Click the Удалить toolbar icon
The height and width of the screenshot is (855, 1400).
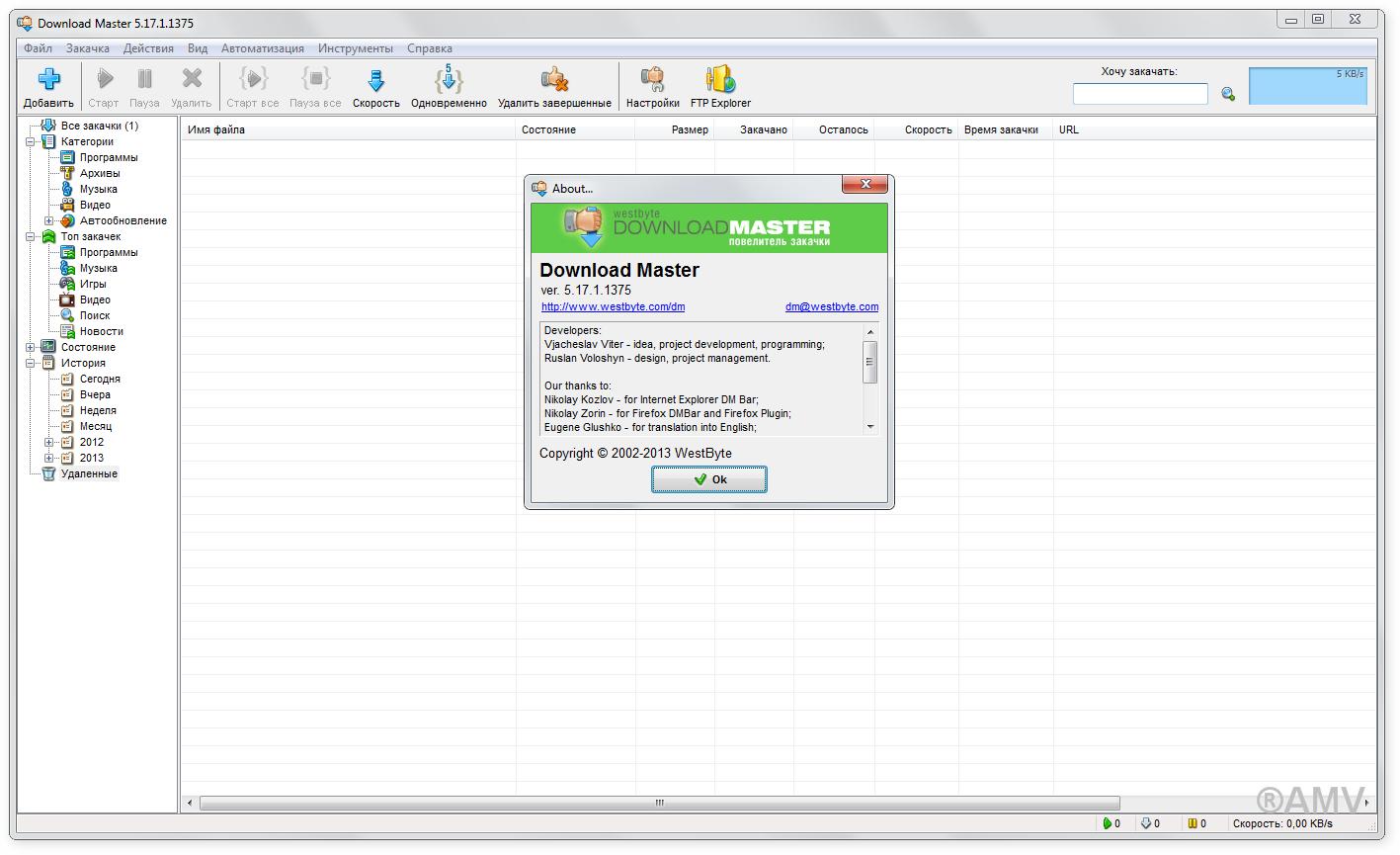[x=192, y=79]
